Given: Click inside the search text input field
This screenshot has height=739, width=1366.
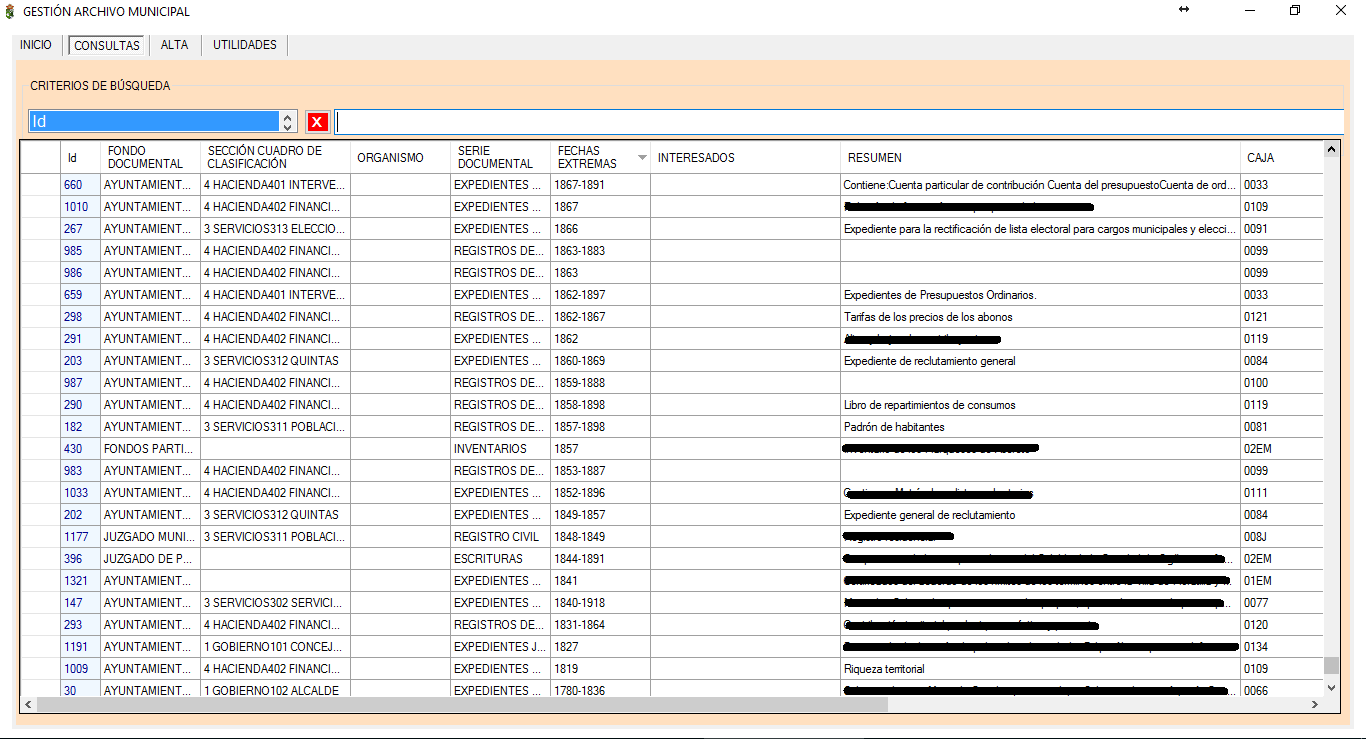Looking at the screenshot, I should pyautogui.click(x=700, y=122).
